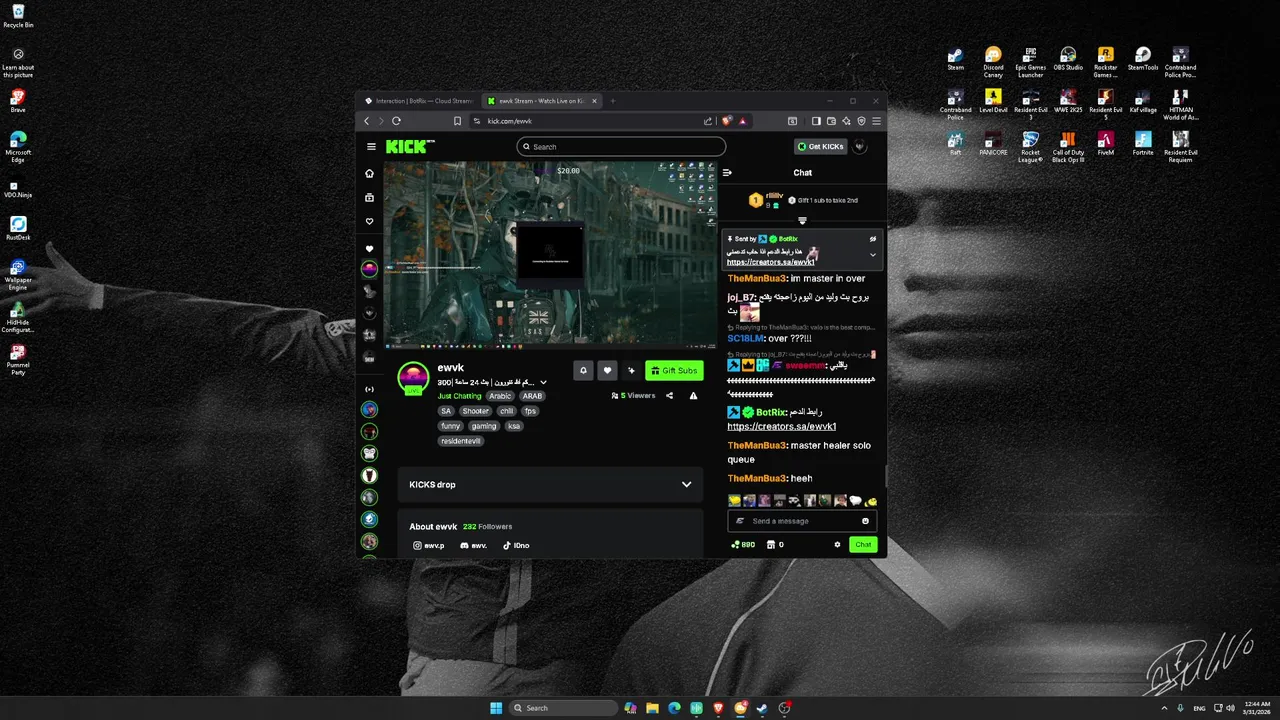Open OBS Studio desktop shortcut
Viewport: 1280px width, 720px height.
click(x=1068, y=59)
